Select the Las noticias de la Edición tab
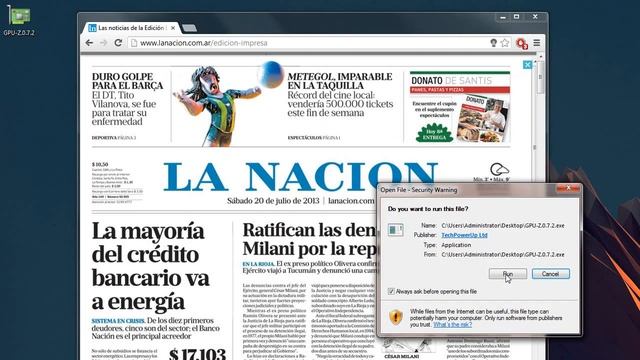This screenshot has width=640, height=360. (131, 28)
